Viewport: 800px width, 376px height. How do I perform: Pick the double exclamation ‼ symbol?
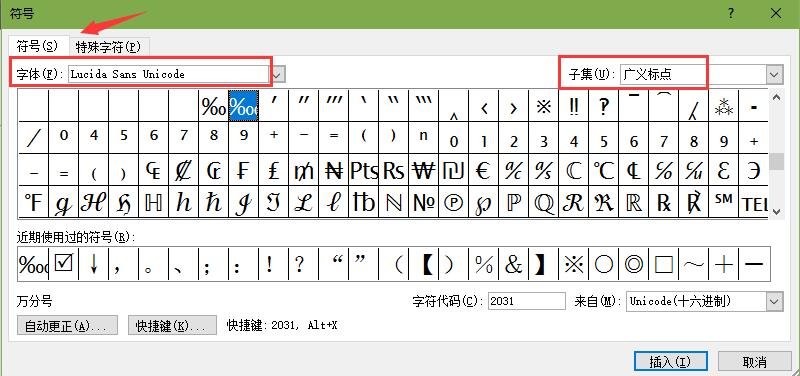[573, 106]
